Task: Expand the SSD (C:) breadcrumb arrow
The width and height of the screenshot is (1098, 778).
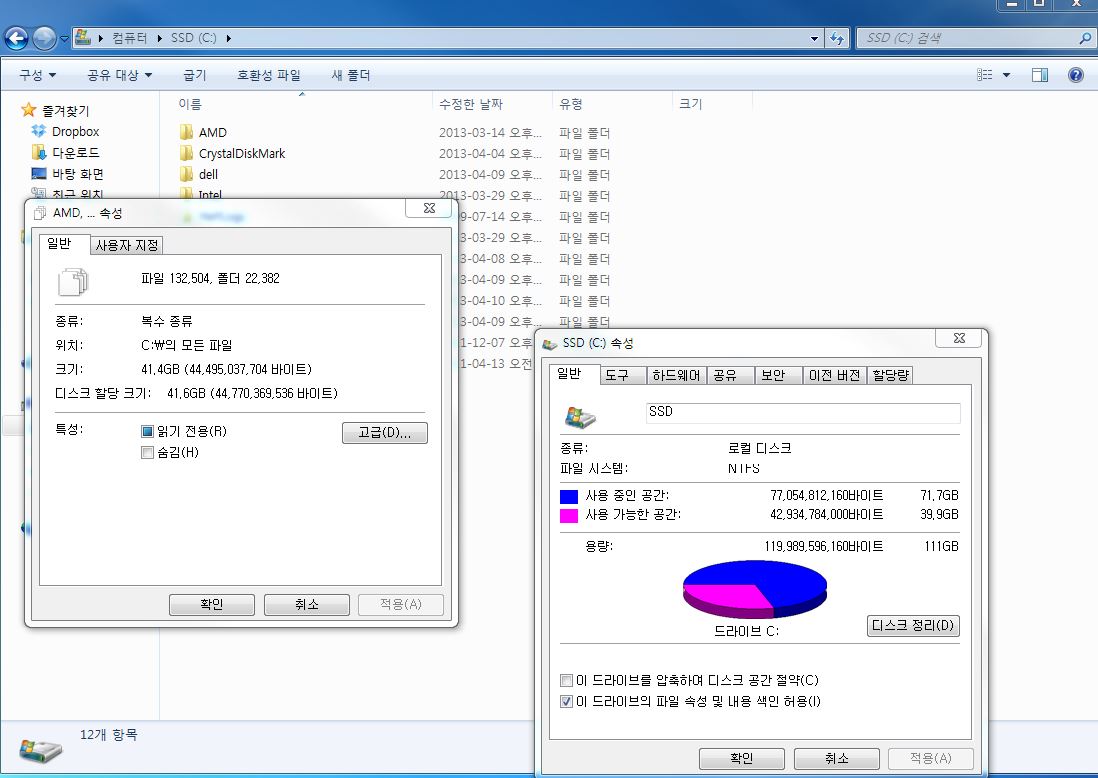Action: tap(228, 38)
